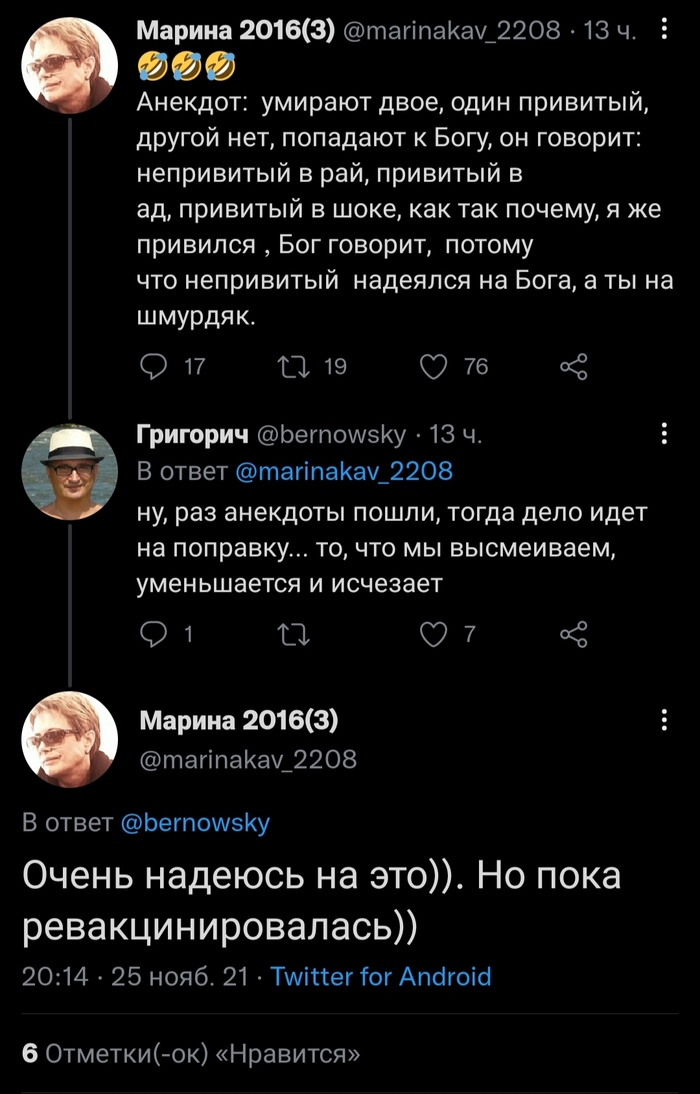The width and height of the screenshot is (700, 1094).
Task: Like Марина's joke tweet
Action: [x=432, y=367]
